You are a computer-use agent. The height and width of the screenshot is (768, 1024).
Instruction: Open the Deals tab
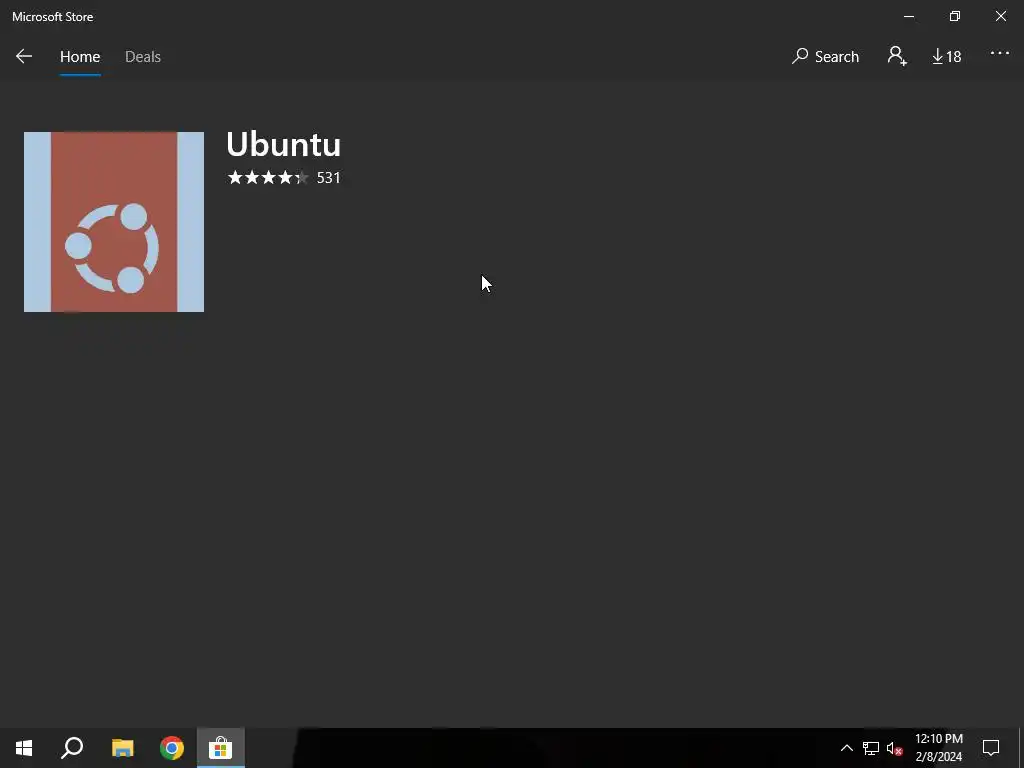(143, 57)
